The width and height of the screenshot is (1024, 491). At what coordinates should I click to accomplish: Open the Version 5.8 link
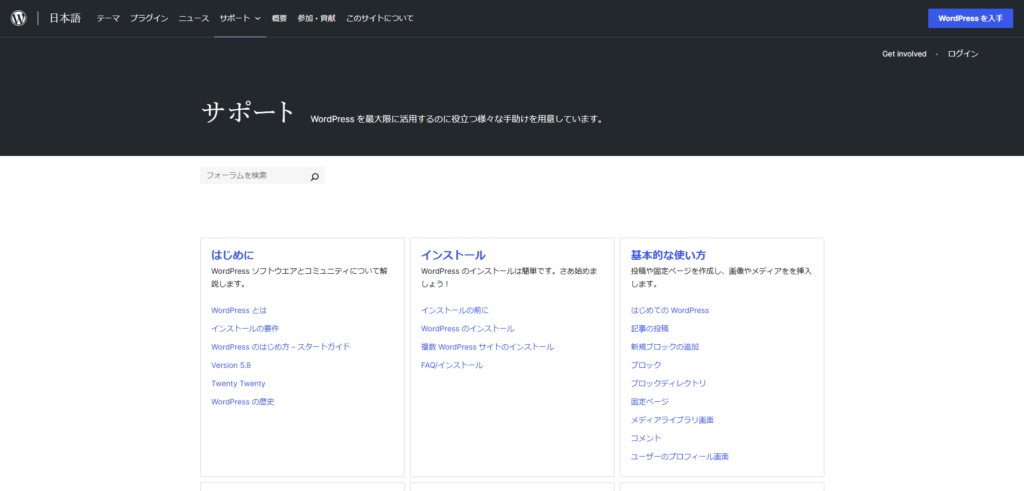pos(231,365)
